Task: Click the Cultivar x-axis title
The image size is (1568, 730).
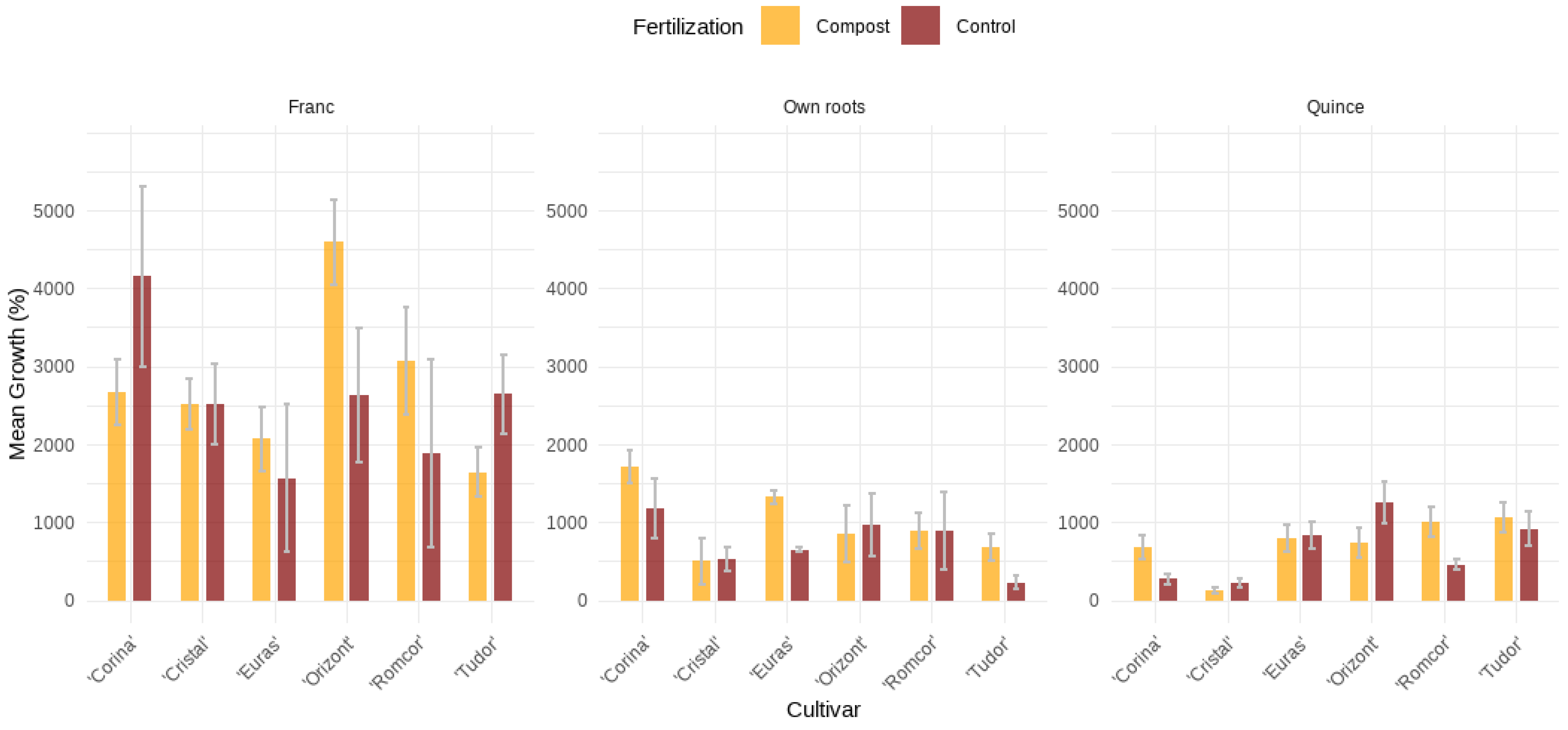Action: (x=823, y=709)
